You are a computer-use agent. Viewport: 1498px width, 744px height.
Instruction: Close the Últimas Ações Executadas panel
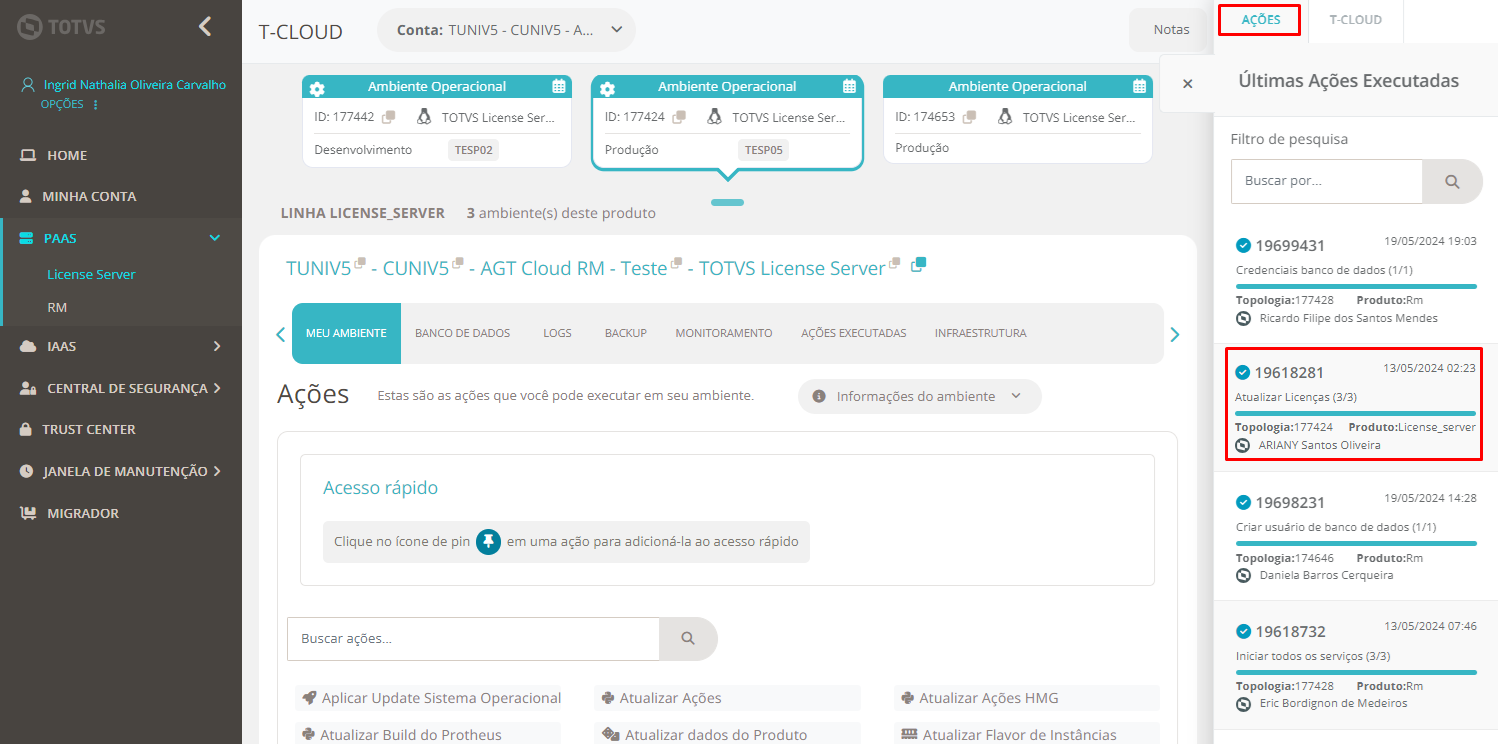(x=1188, y=84)
